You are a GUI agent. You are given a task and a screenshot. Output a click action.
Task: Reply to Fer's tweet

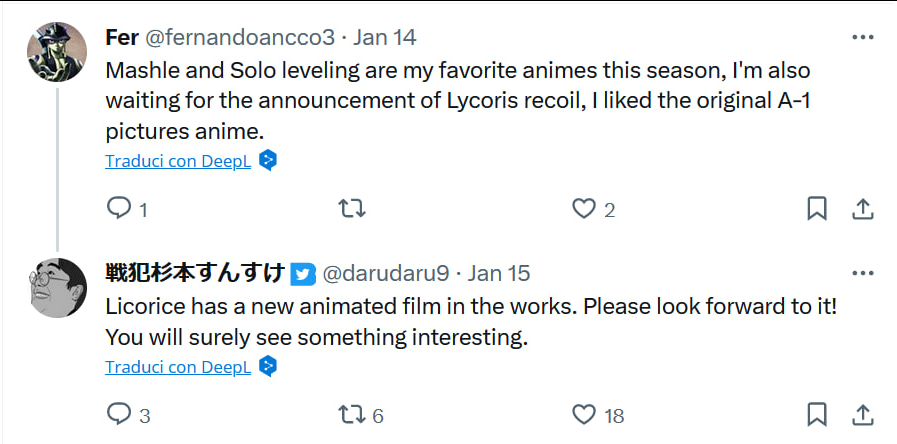pyautogui.click(x=119, y=209)
